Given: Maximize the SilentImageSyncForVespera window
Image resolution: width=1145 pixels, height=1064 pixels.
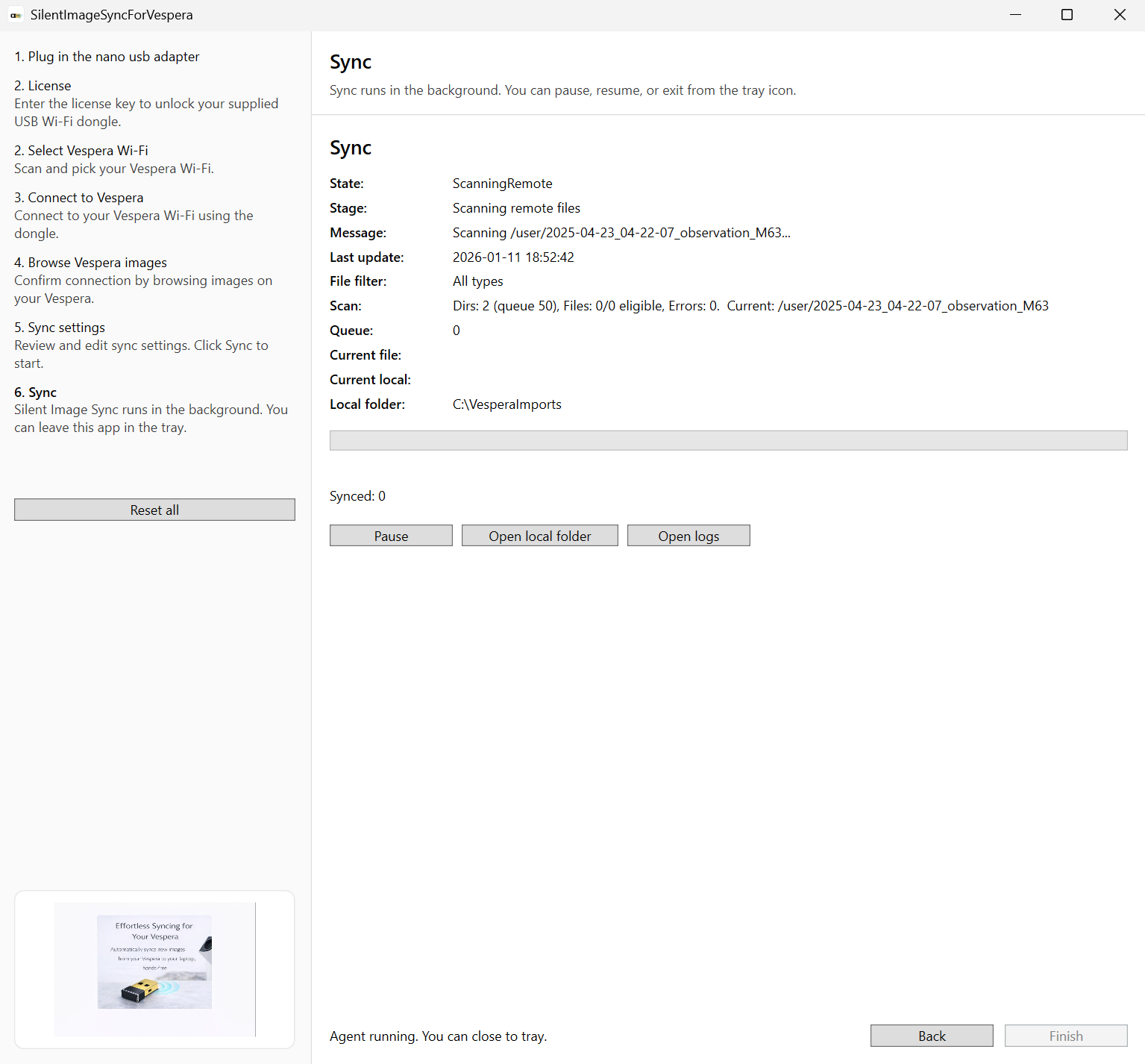Looking at the screenshot, I should [1067, 15].
